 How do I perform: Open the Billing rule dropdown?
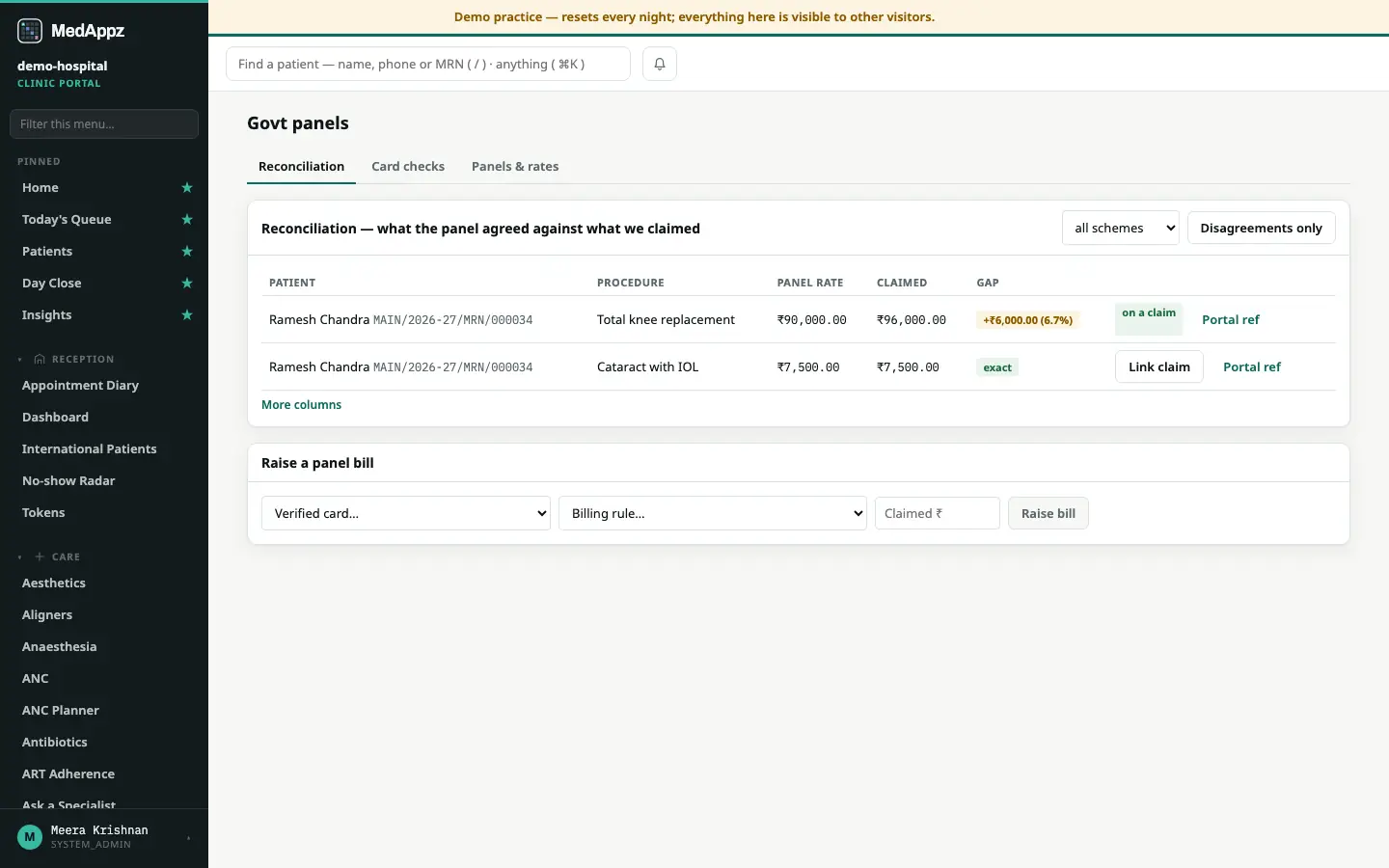pyautogui.click(x=713, y=513)
